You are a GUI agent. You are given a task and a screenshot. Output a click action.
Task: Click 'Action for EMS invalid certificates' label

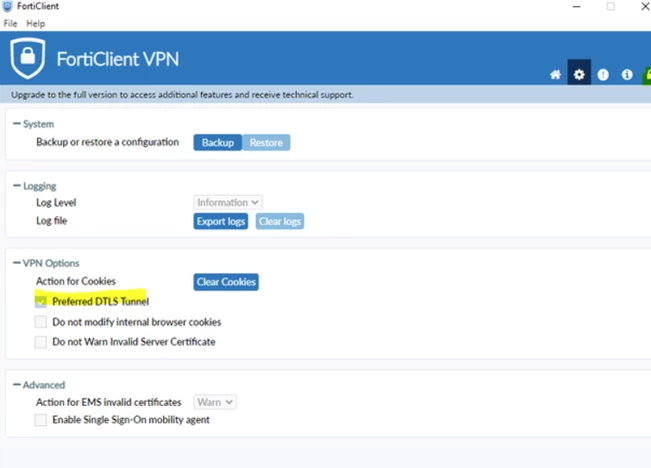click(x=109, y=402)
